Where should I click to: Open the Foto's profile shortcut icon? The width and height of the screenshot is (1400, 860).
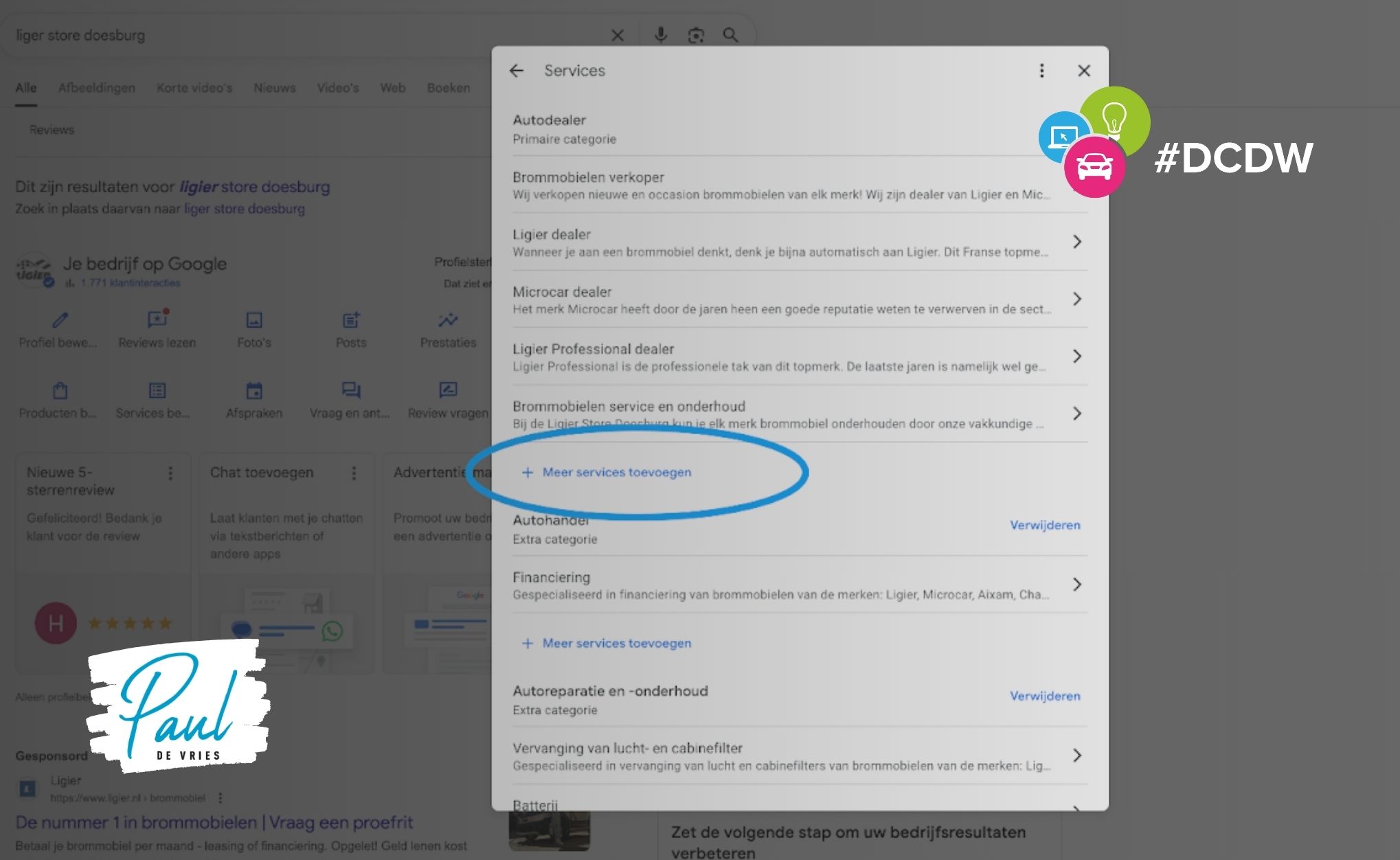pyautogui.click(x=254, y=320)
